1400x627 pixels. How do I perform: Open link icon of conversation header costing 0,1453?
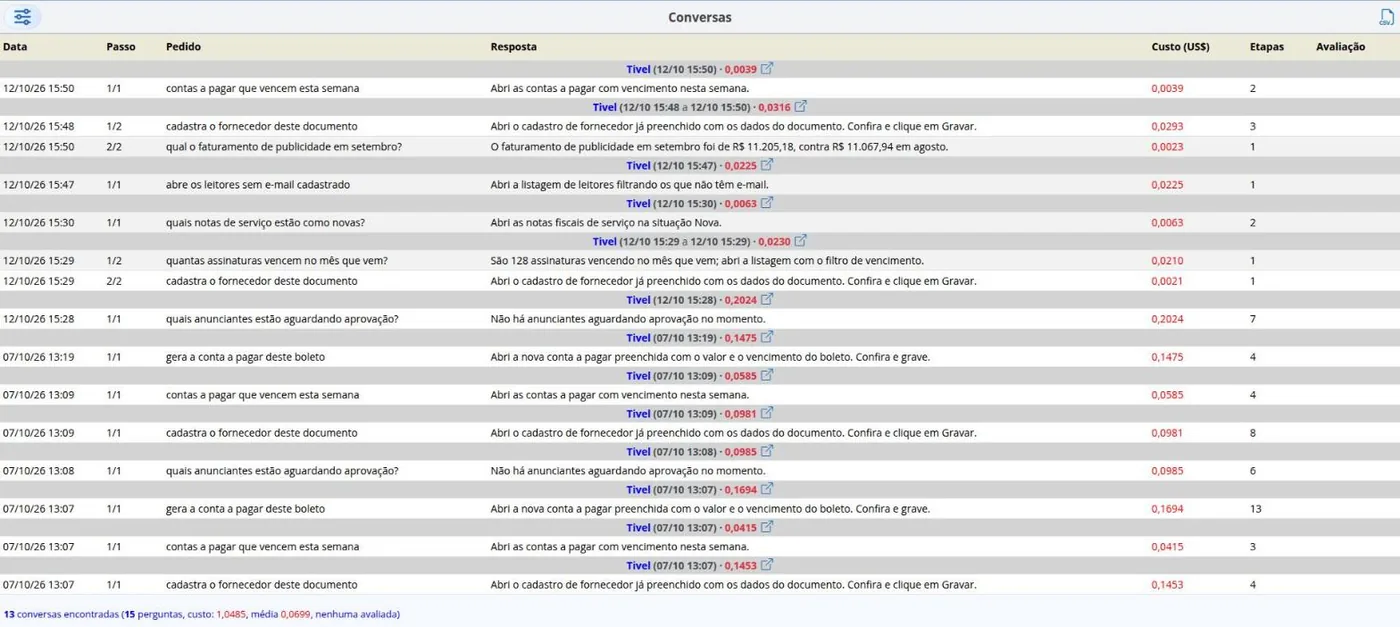767,565
